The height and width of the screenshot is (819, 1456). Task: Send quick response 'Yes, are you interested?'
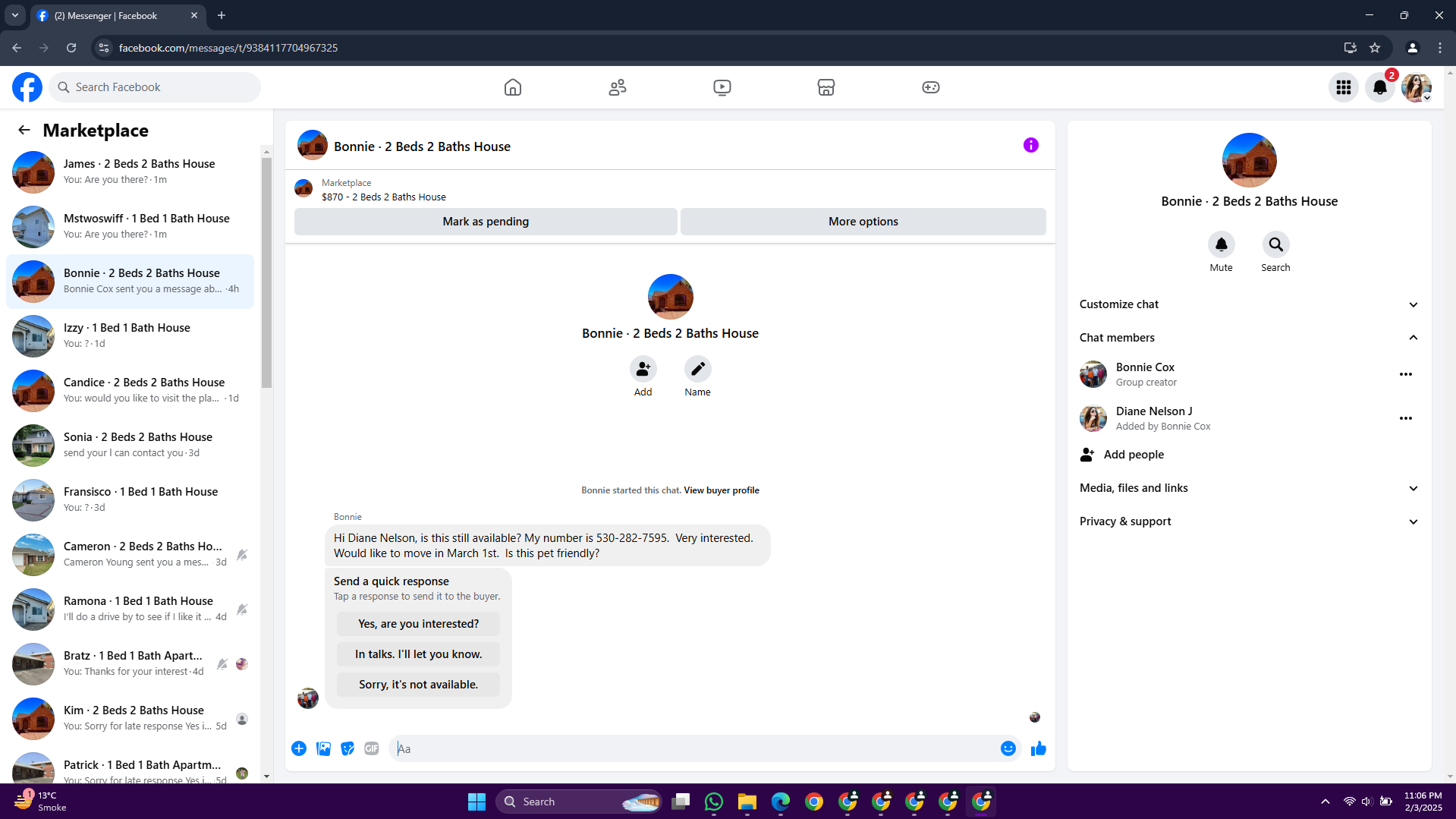(419, 624)
